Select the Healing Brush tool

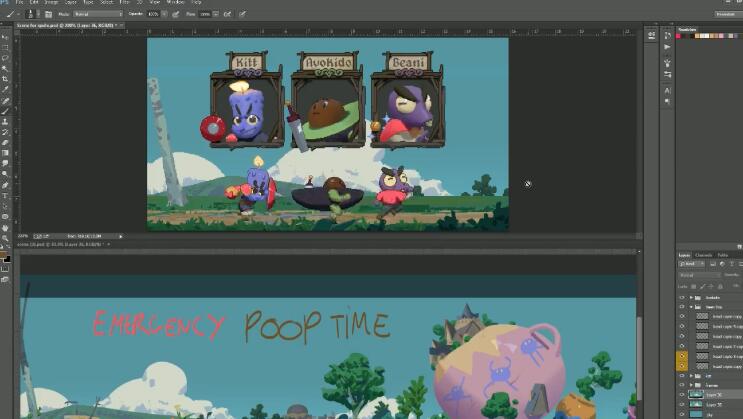[x=5, y=101]
